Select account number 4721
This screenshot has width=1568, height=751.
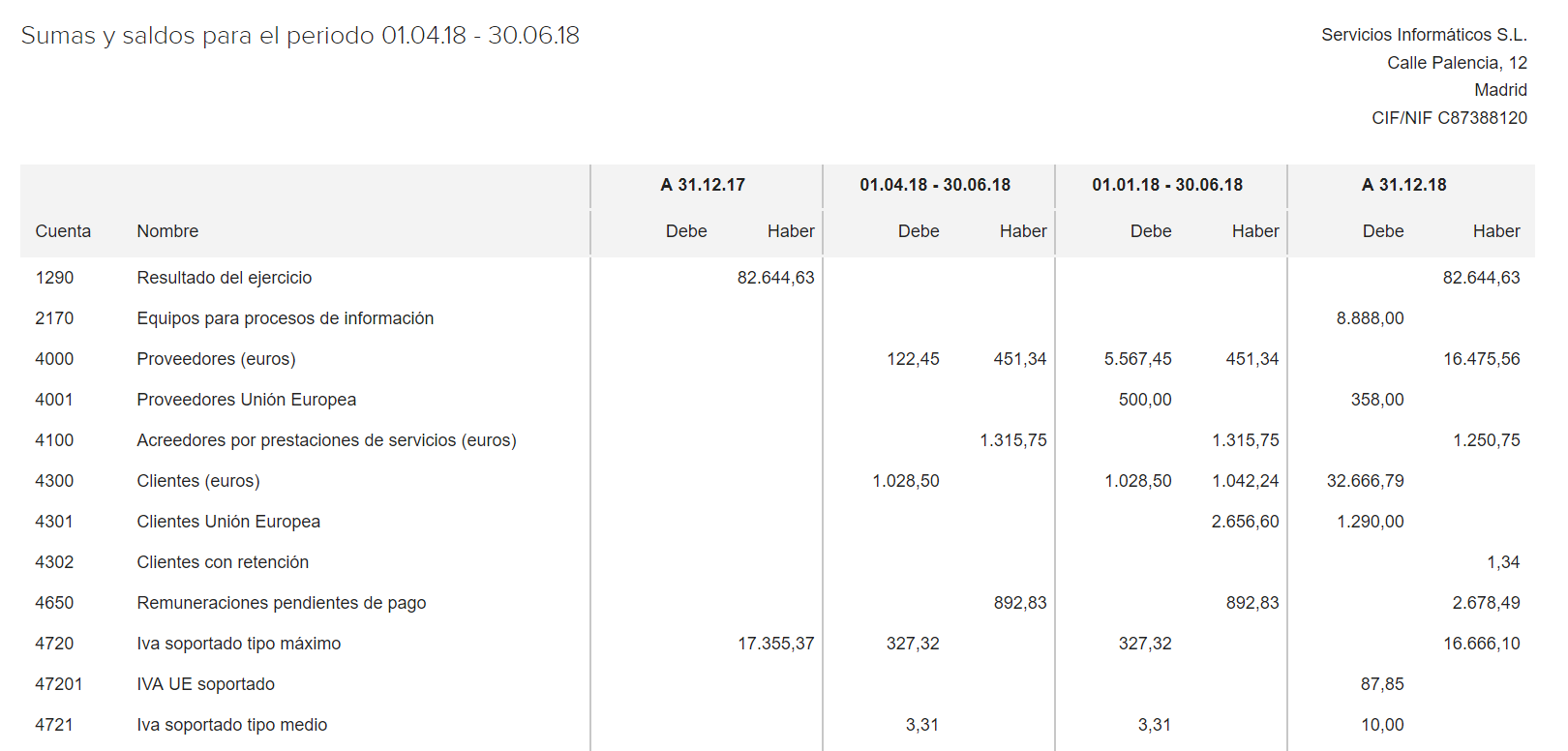[54, 725]
